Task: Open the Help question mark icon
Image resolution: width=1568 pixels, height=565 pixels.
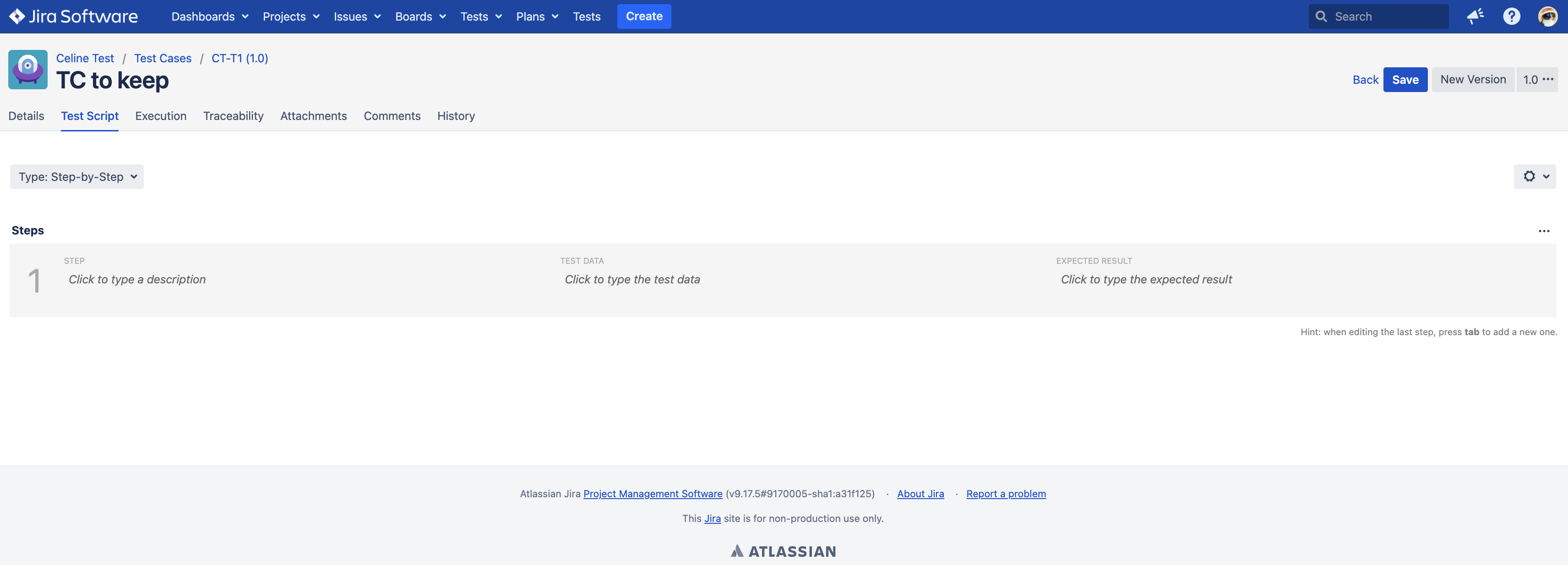Action: point(1511,16)
